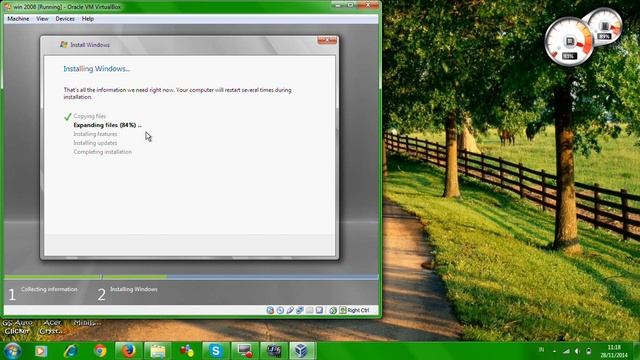Open the file explorer taskbar button
640x360 pixels.
[158, 351]
